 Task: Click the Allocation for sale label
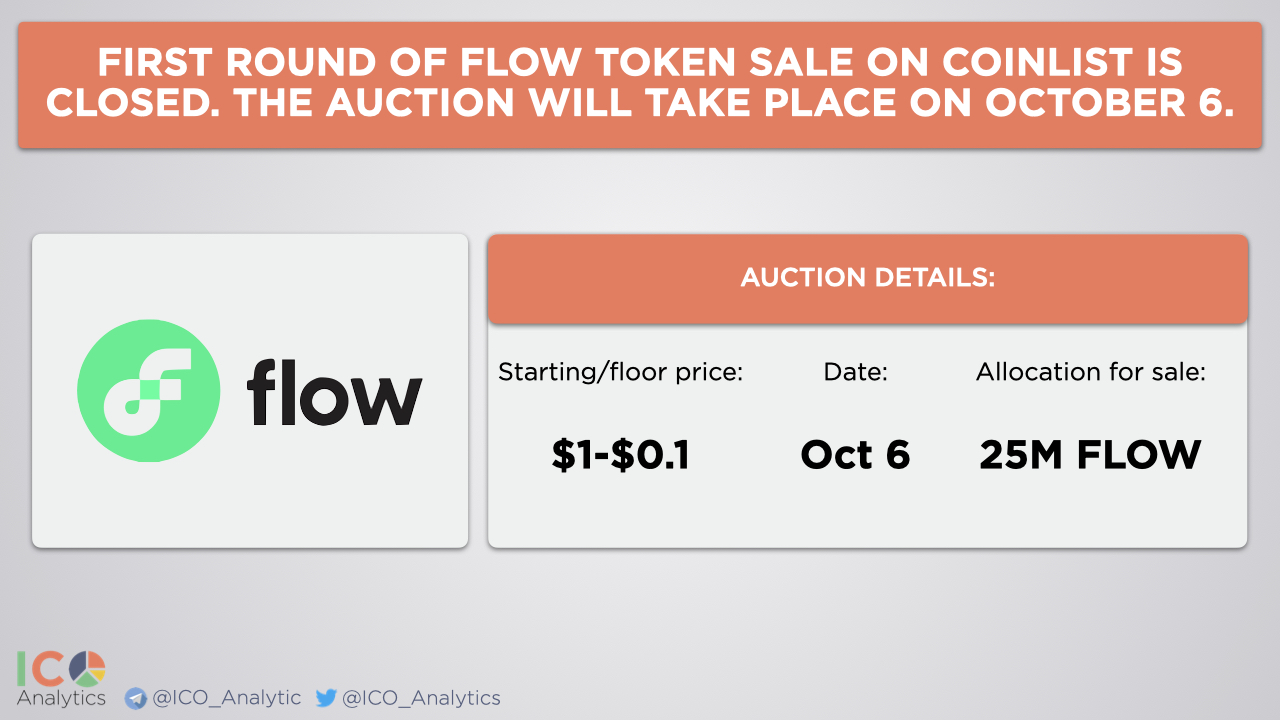[1091, 373]
